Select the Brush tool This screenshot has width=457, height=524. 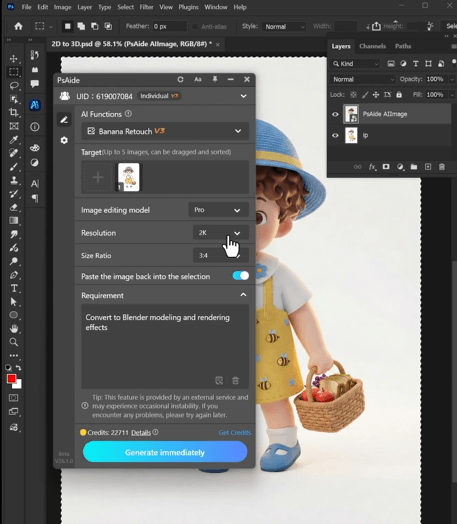pyautogui.click(x=14, y=167)
